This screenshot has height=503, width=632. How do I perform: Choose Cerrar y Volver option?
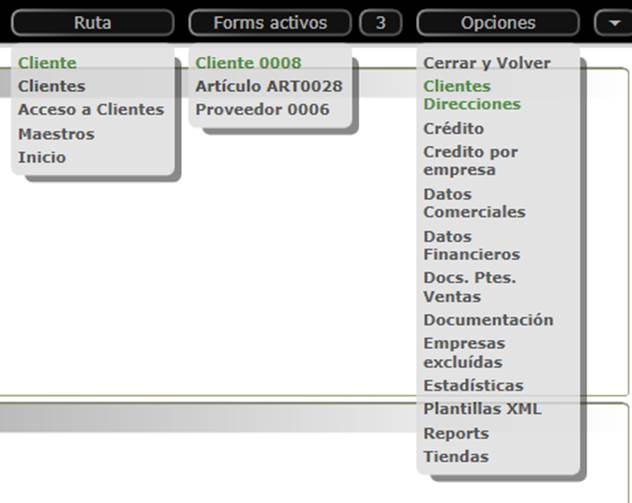tap(487, 63)
